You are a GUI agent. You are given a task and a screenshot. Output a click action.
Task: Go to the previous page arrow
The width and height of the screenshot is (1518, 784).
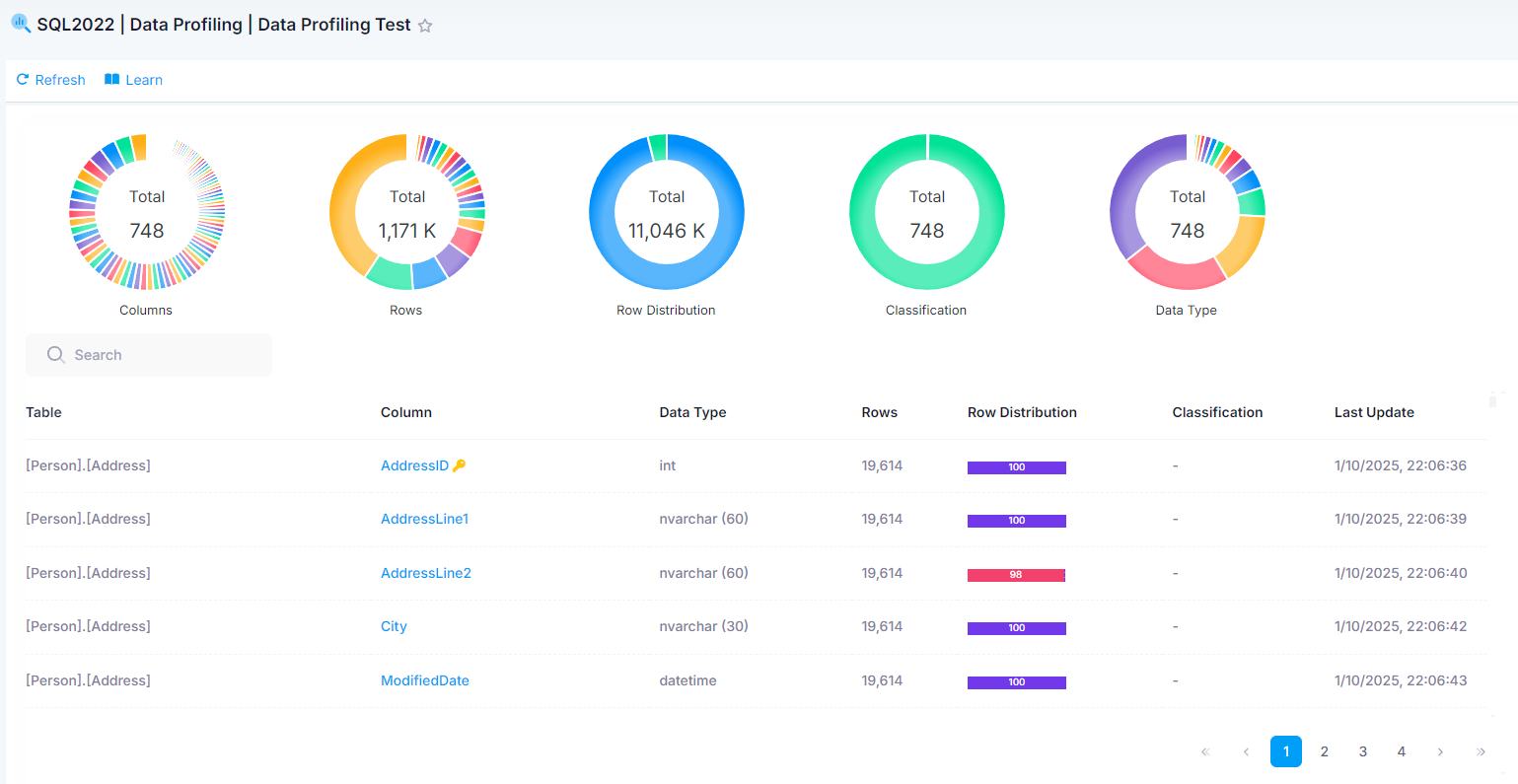[1246, 751]
